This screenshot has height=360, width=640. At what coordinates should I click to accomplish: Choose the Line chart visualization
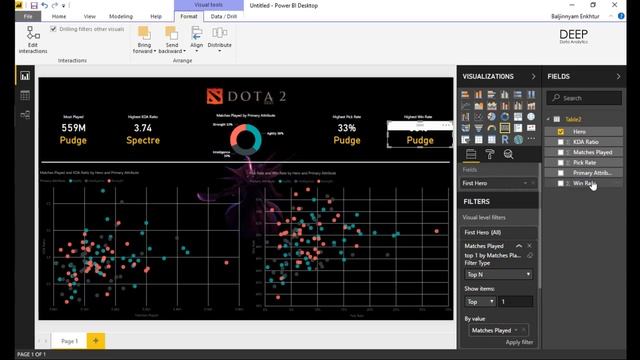pyautogui.click(x=465, y=106)
